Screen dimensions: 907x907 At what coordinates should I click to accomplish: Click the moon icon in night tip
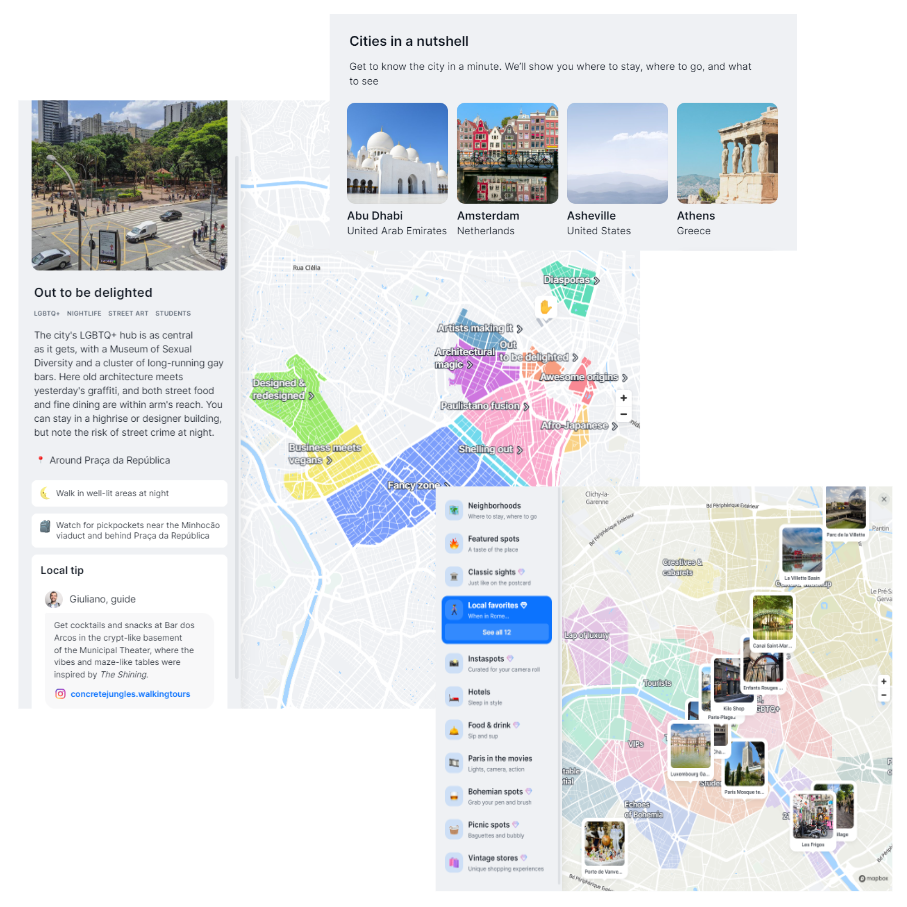coord(45,493)
